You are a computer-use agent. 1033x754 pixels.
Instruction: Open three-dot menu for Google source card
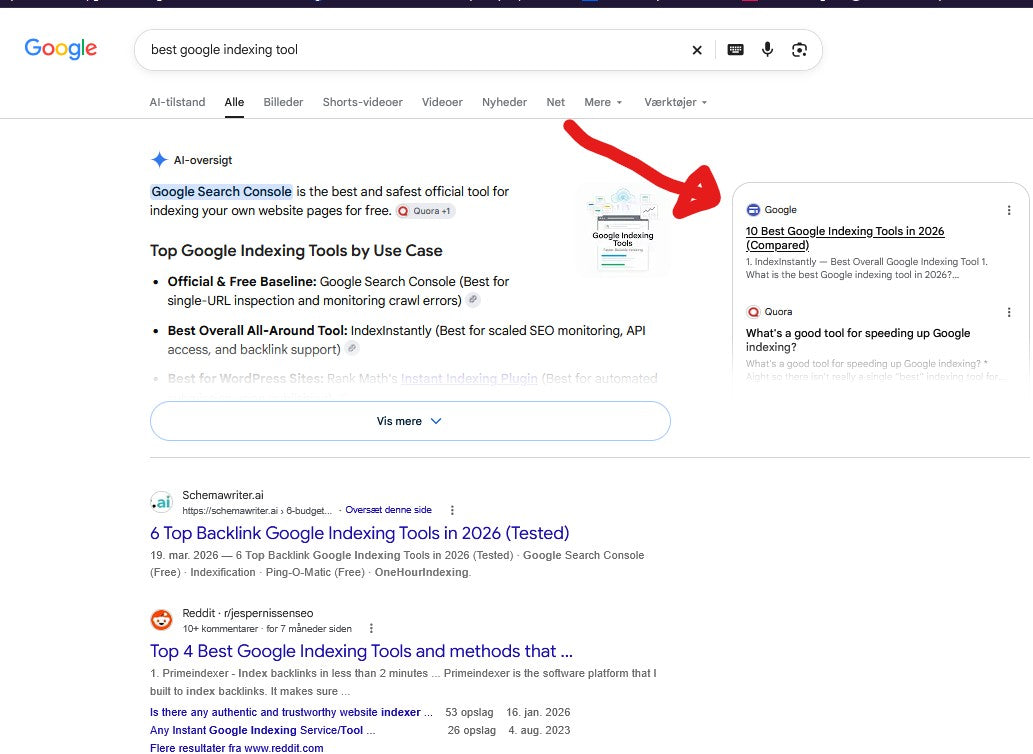pyautogui.click(x=1009, y=210)
